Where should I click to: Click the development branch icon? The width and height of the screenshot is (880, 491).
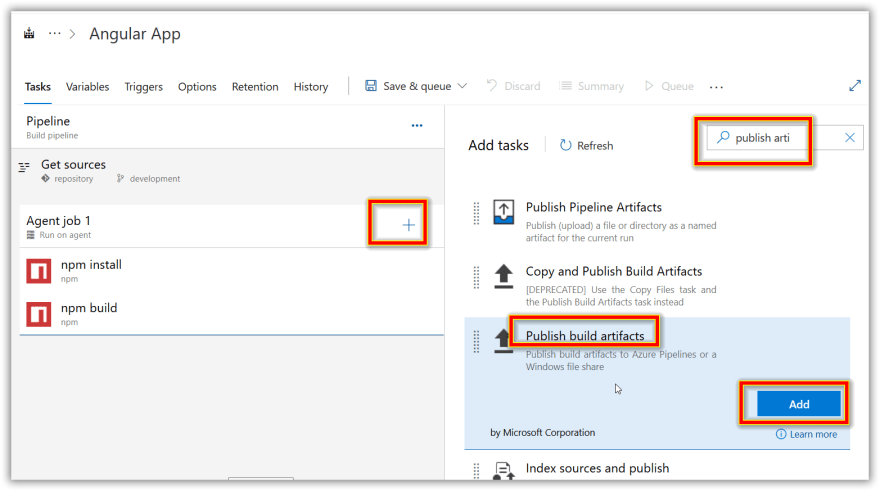pyautogui.click(x=120, y=178)
